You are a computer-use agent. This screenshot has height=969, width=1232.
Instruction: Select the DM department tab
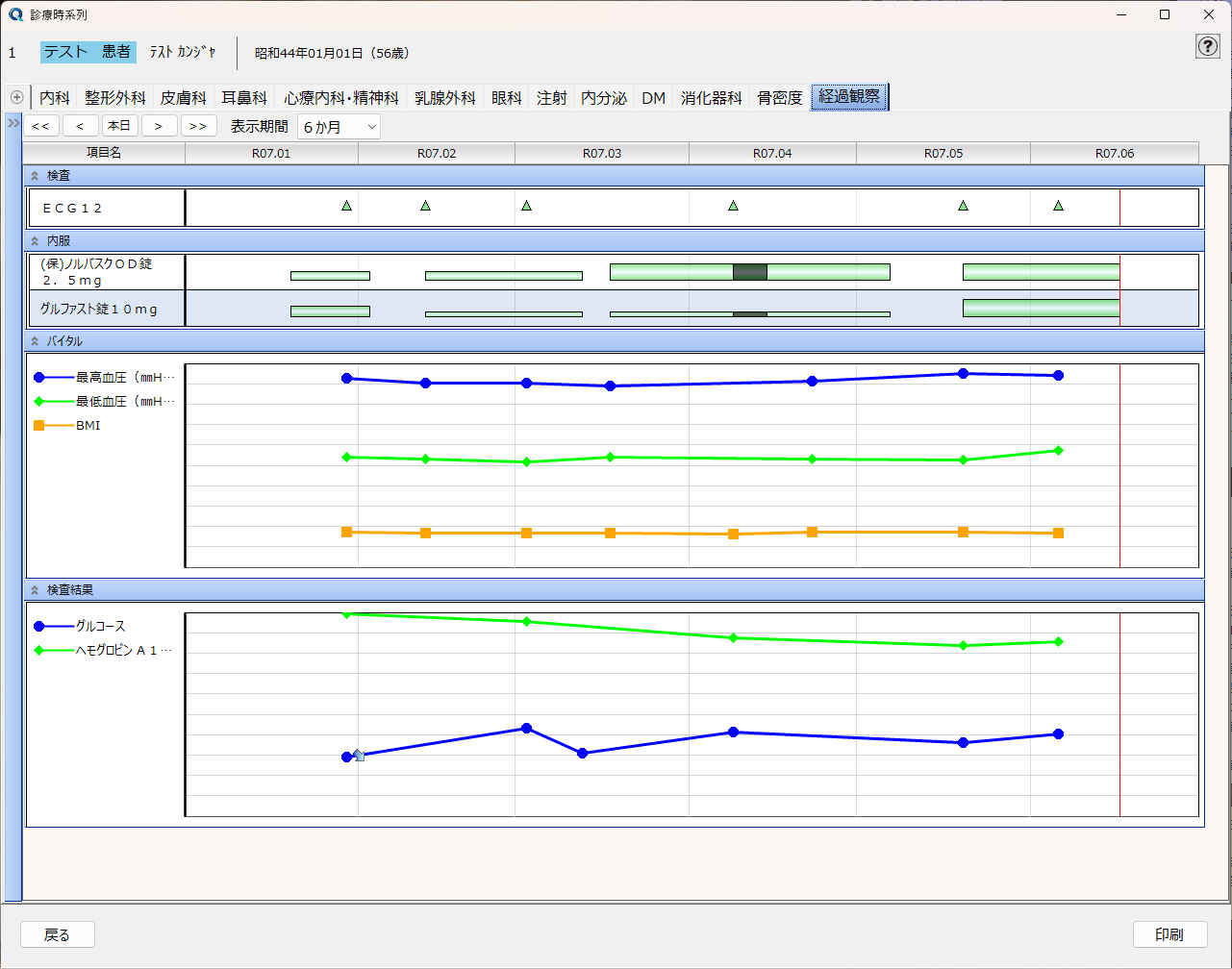pyautogui.click(x=653, y=97)
